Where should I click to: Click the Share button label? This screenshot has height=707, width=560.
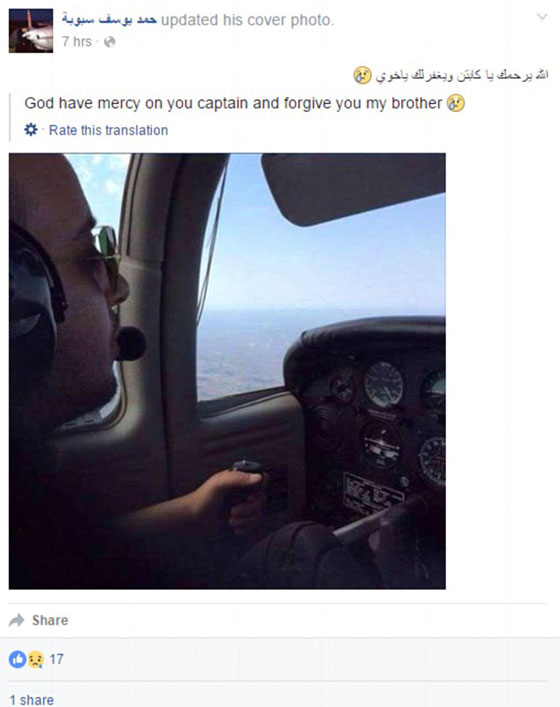(50, 620)
